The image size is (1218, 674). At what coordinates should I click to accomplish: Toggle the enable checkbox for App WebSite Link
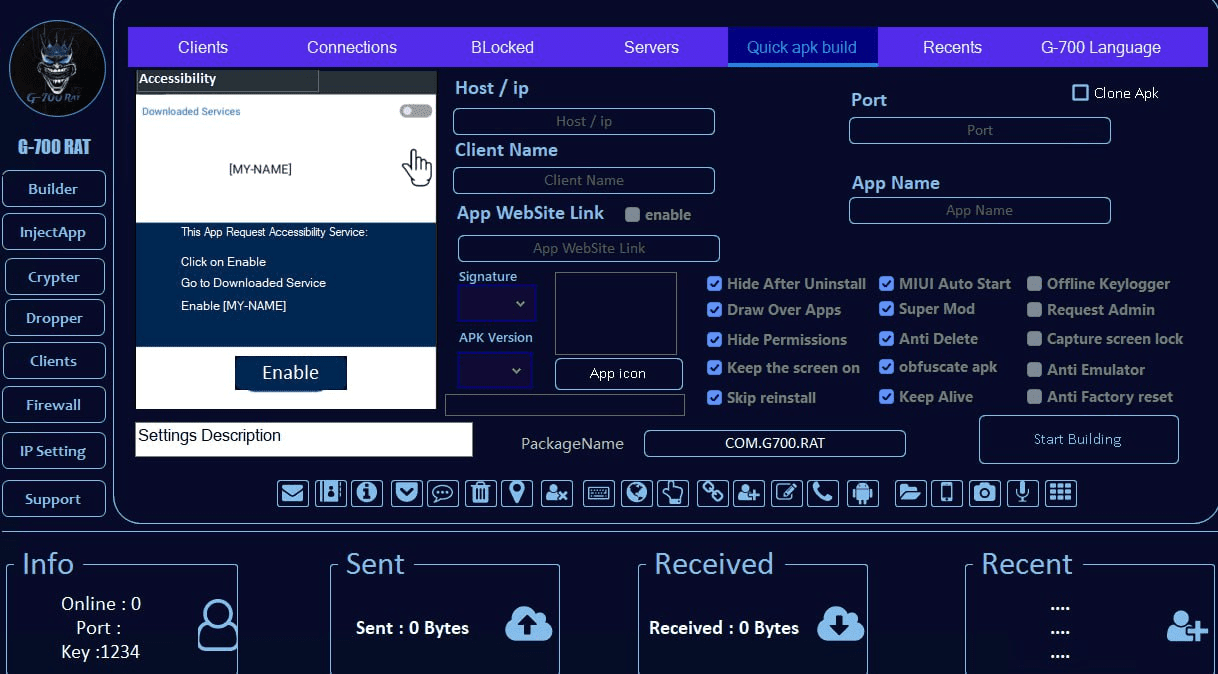click(x=632, y=214)
